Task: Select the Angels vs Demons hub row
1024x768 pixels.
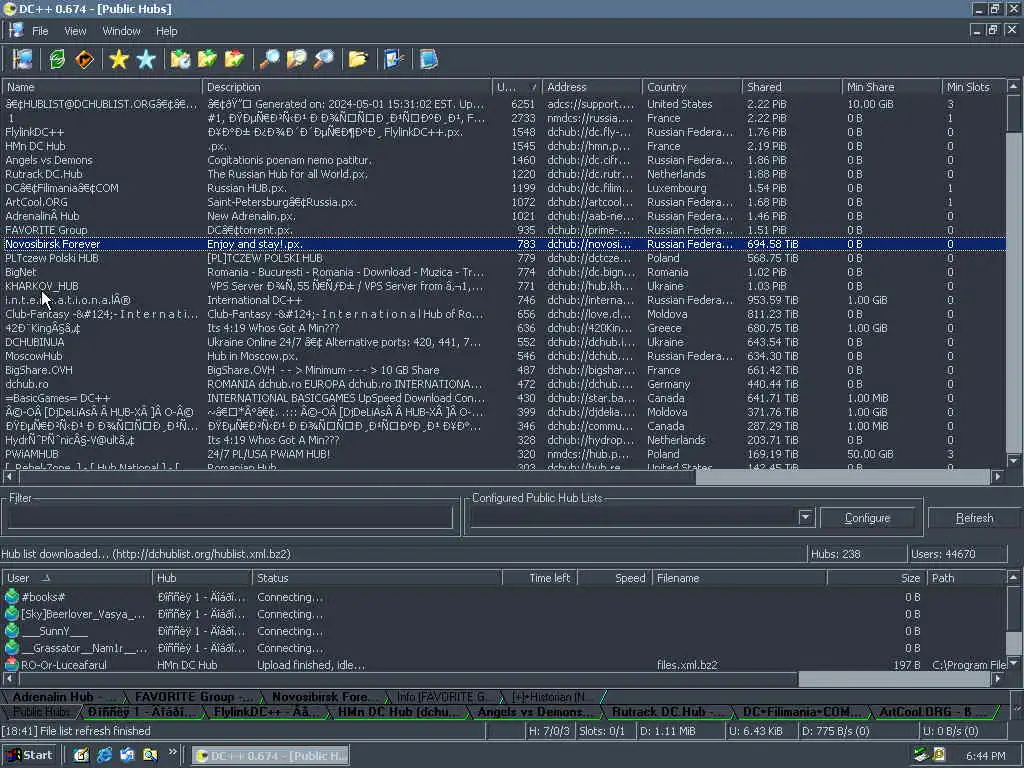Action: (x=504, y=160)
